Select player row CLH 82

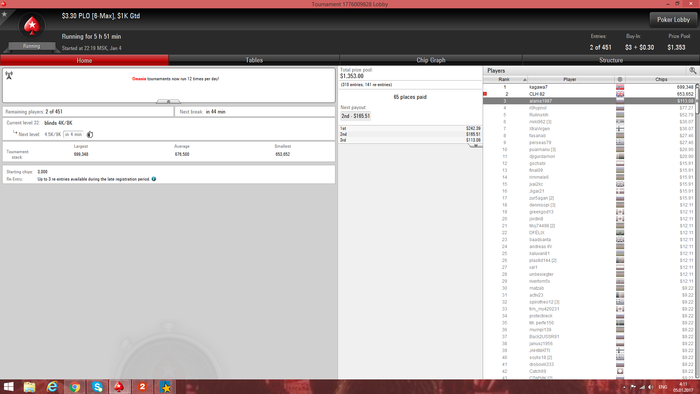589,94
